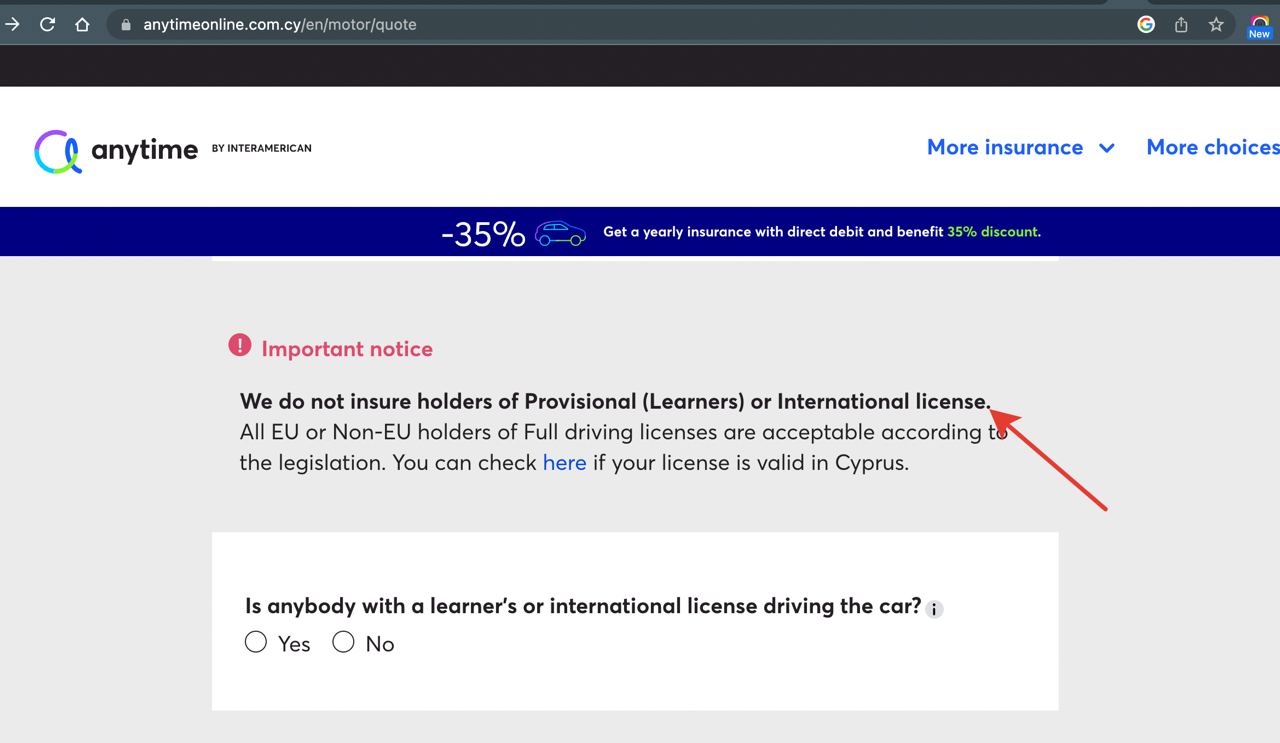Show info tooltip next to the license question
This screenshot has height=743, width=1280.
point(934,609)
